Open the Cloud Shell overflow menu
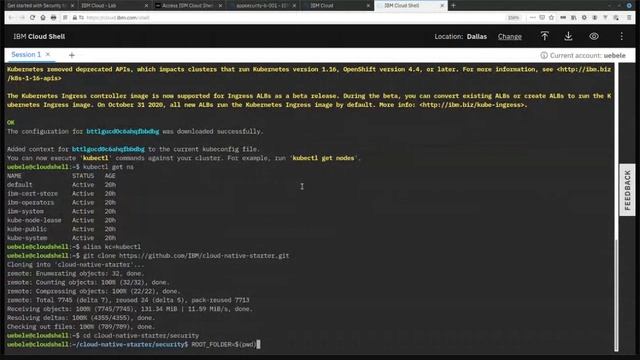 coord(621,36)
